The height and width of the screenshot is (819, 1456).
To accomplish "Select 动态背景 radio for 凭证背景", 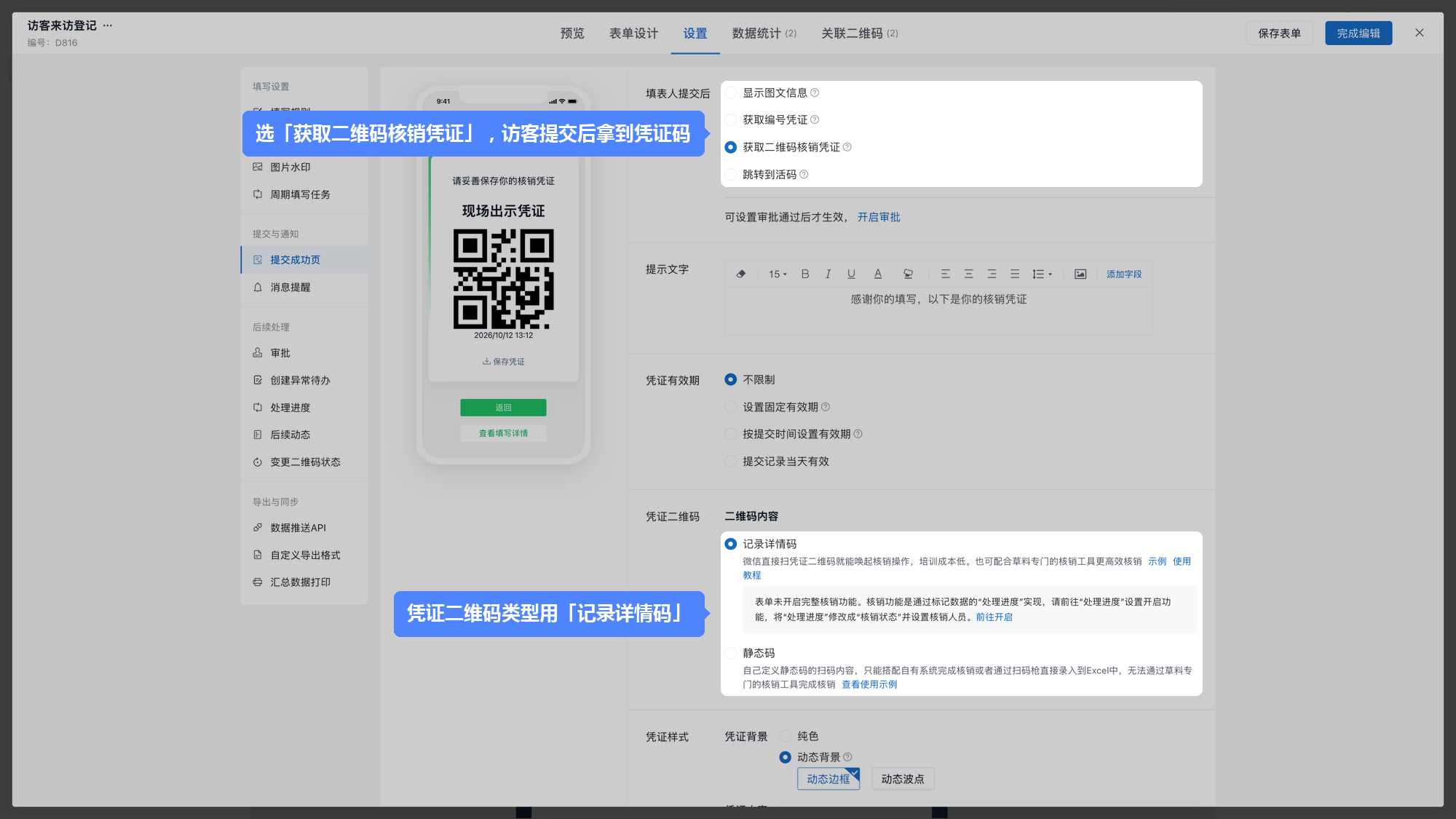I will (786, 757).
